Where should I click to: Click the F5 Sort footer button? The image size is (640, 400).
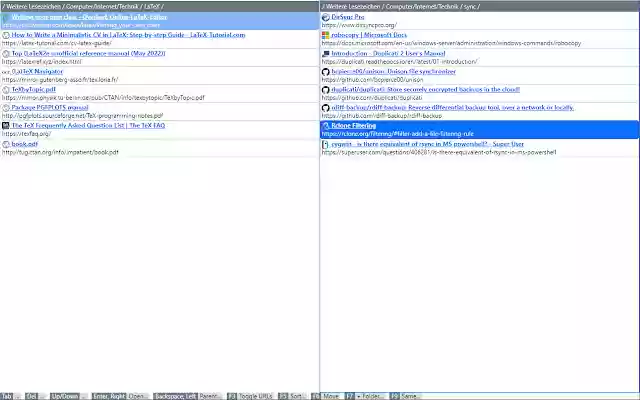click(x=292, y=396)
